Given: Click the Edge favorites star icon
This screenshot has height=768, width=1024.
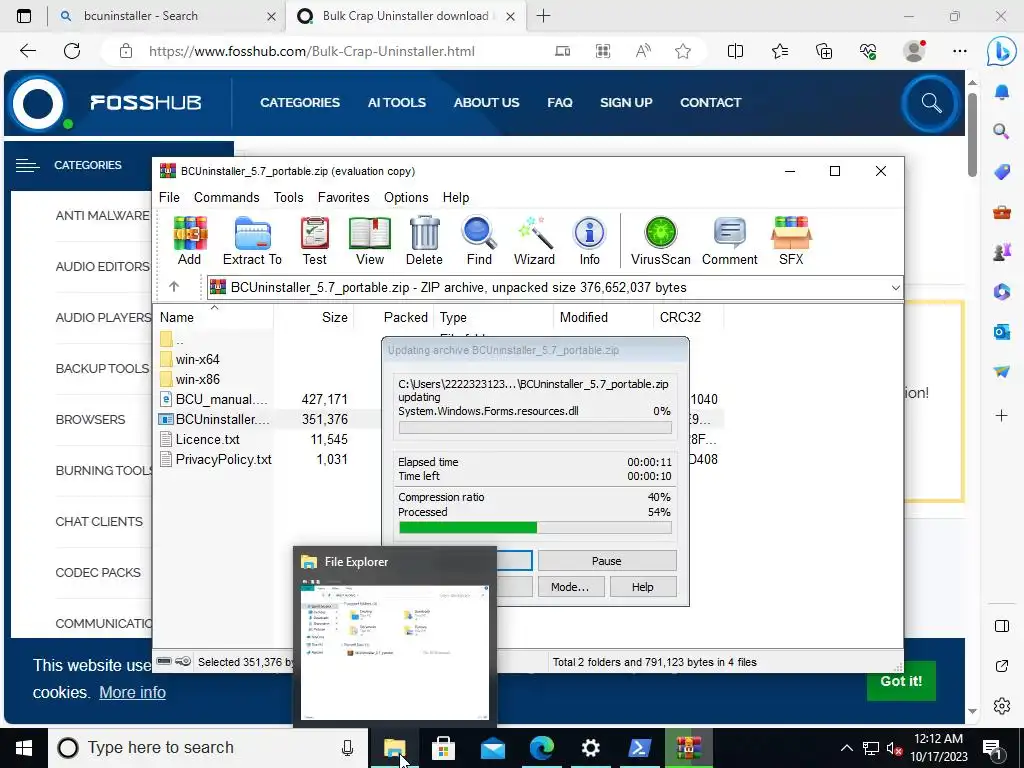Looking at the screenshot, I should pyautogui.click(x=683, y=51).
